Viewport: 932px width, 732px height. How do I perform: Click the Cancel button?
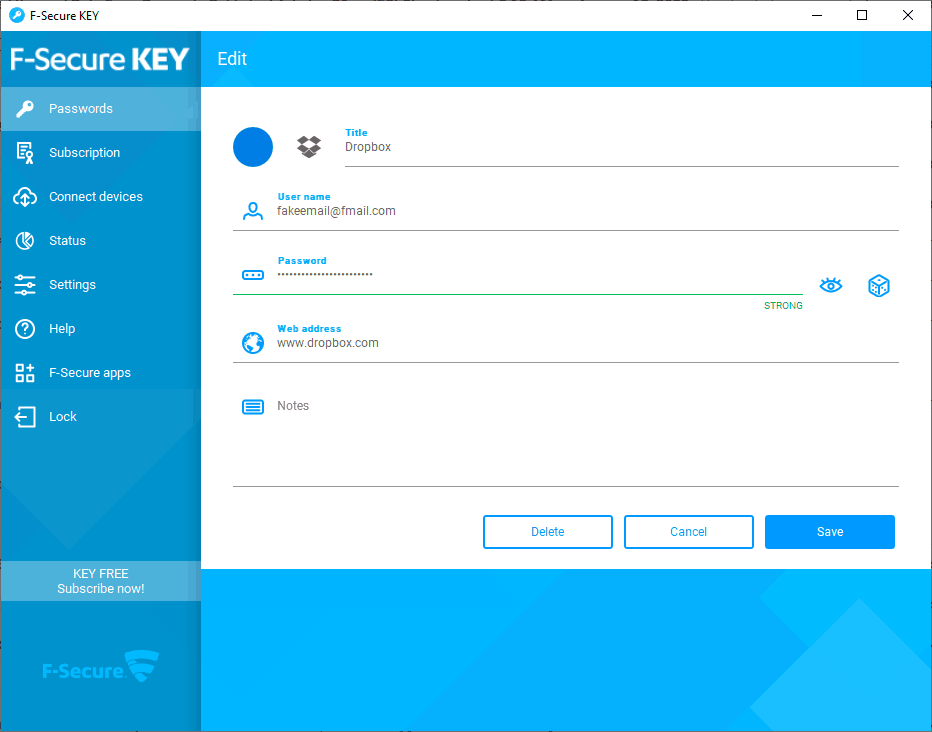688,532
